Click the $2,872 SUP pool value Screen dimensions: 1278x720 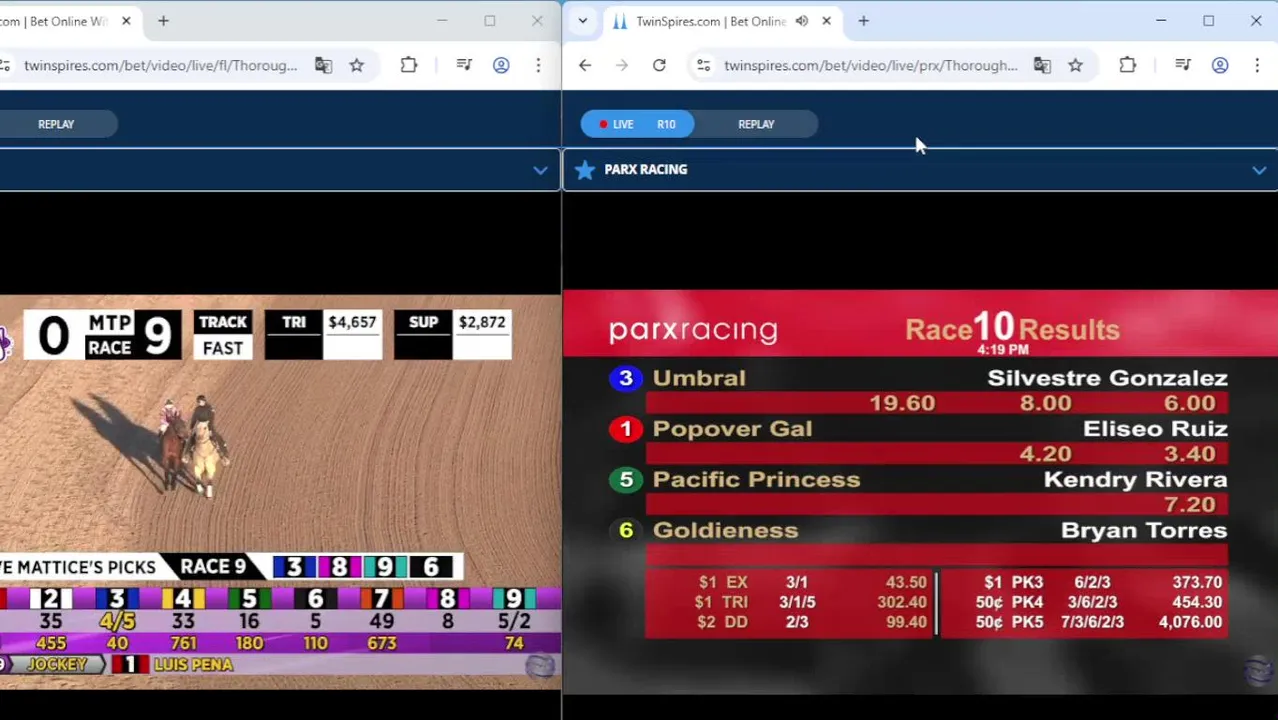pos(482,322)
